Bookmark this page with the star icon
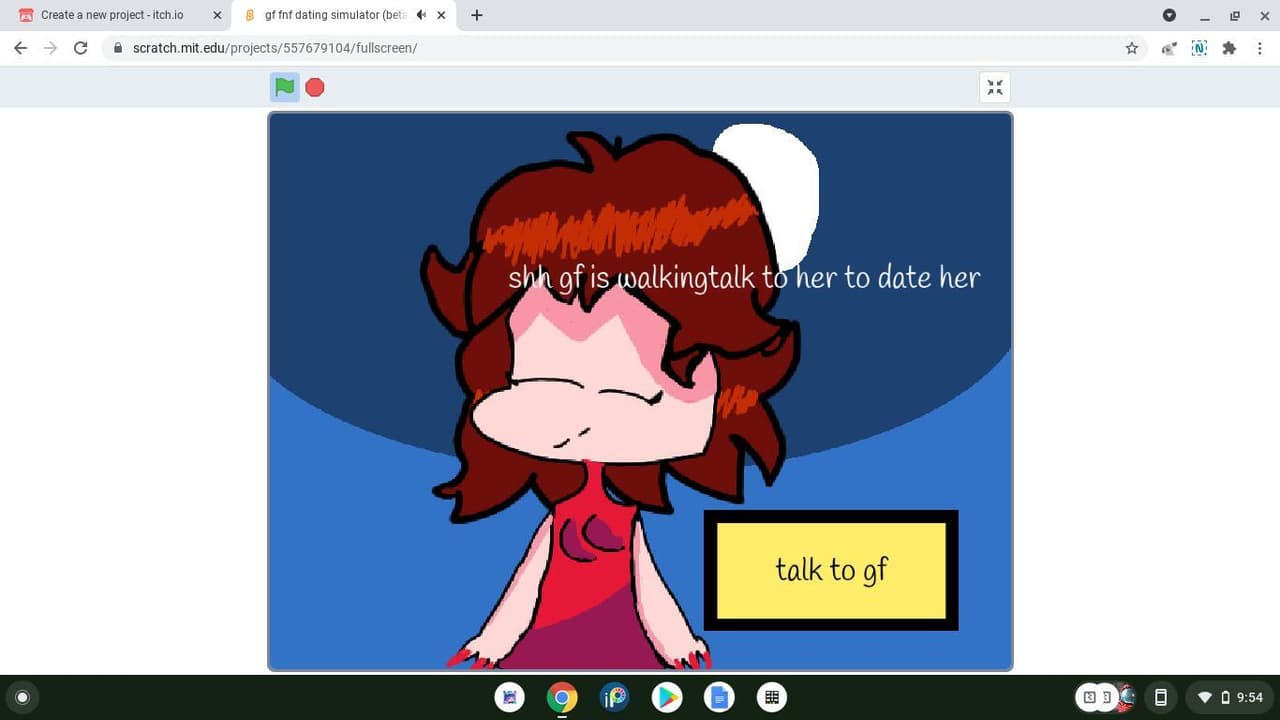The width and height of the screenshot is (1280, 720). coord(1132,48)
